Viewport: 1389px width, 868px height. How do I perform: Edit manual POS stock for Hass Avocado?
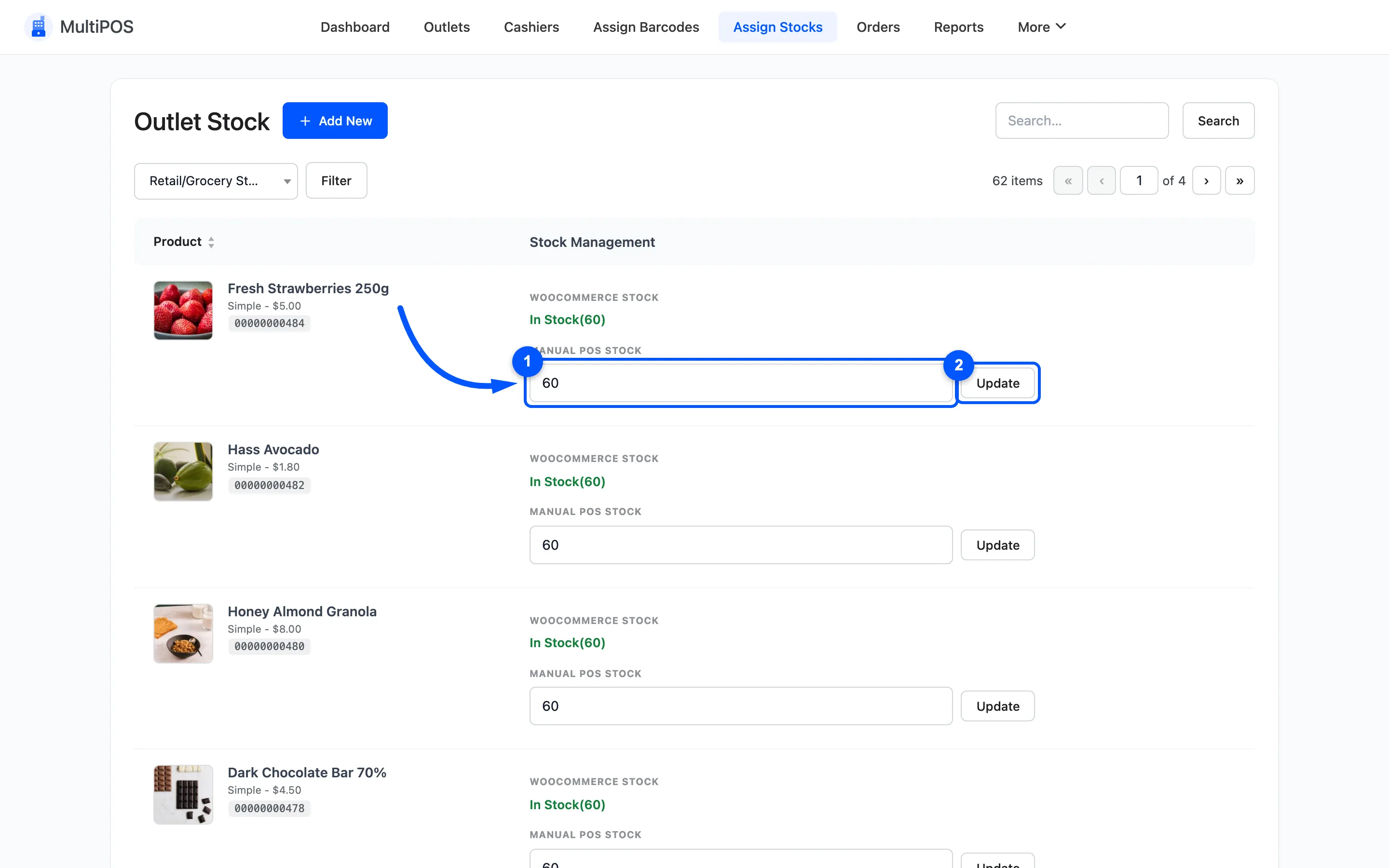[741, 545]
